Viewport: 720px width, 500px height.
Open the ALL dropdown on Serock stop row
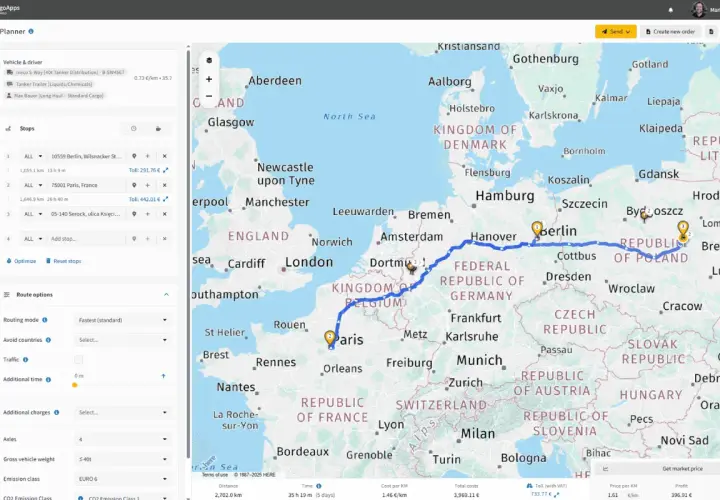click(33, 214)
